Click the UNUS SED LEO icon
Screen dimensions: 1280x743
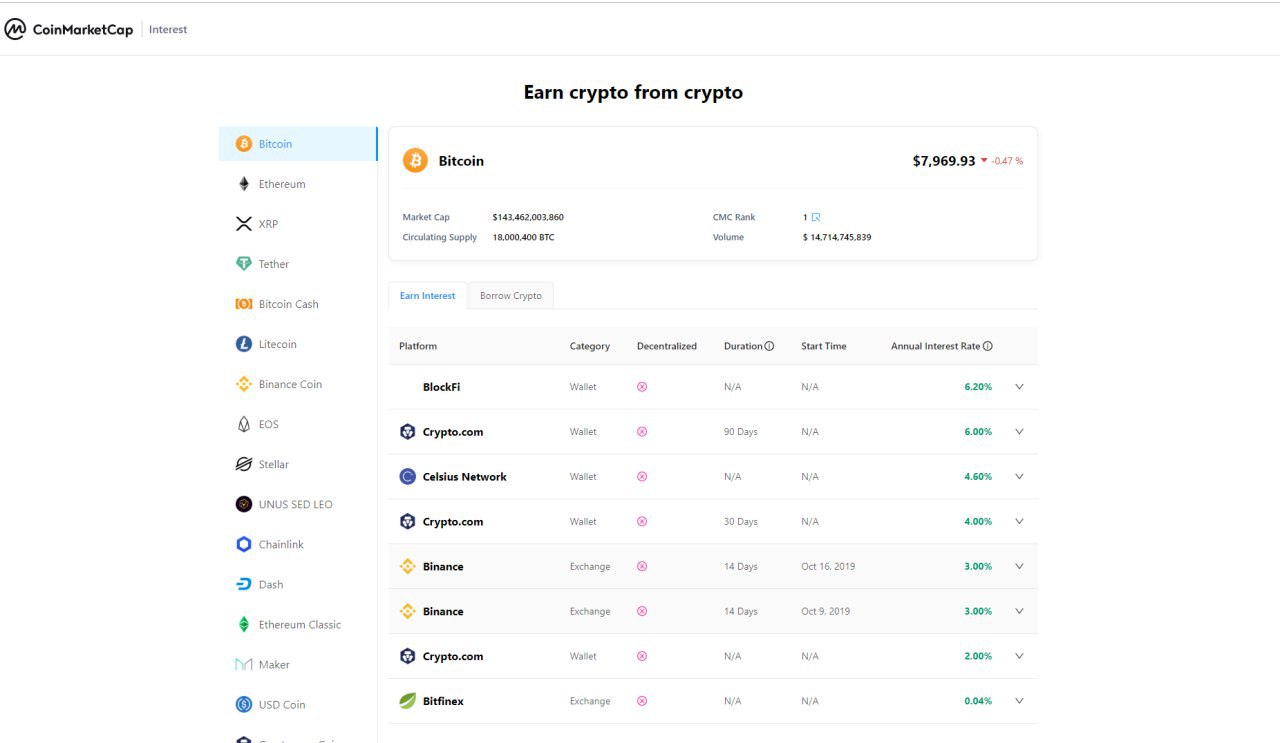click(244, 504)
